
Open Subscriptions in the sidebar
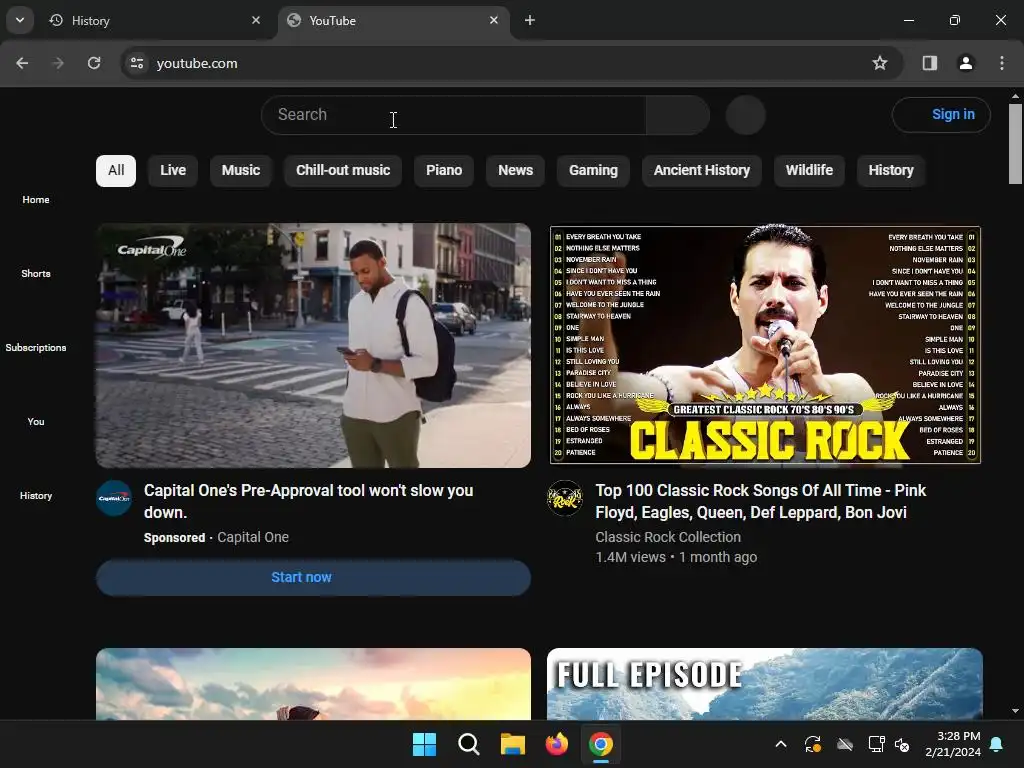(36, 347)
